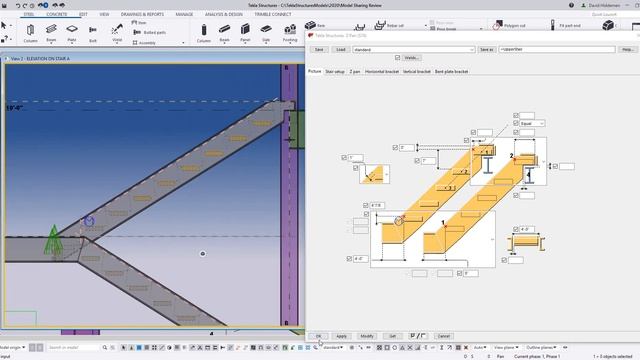
Task: Select the concrete Column tool
Action: [x=204, y=33]
